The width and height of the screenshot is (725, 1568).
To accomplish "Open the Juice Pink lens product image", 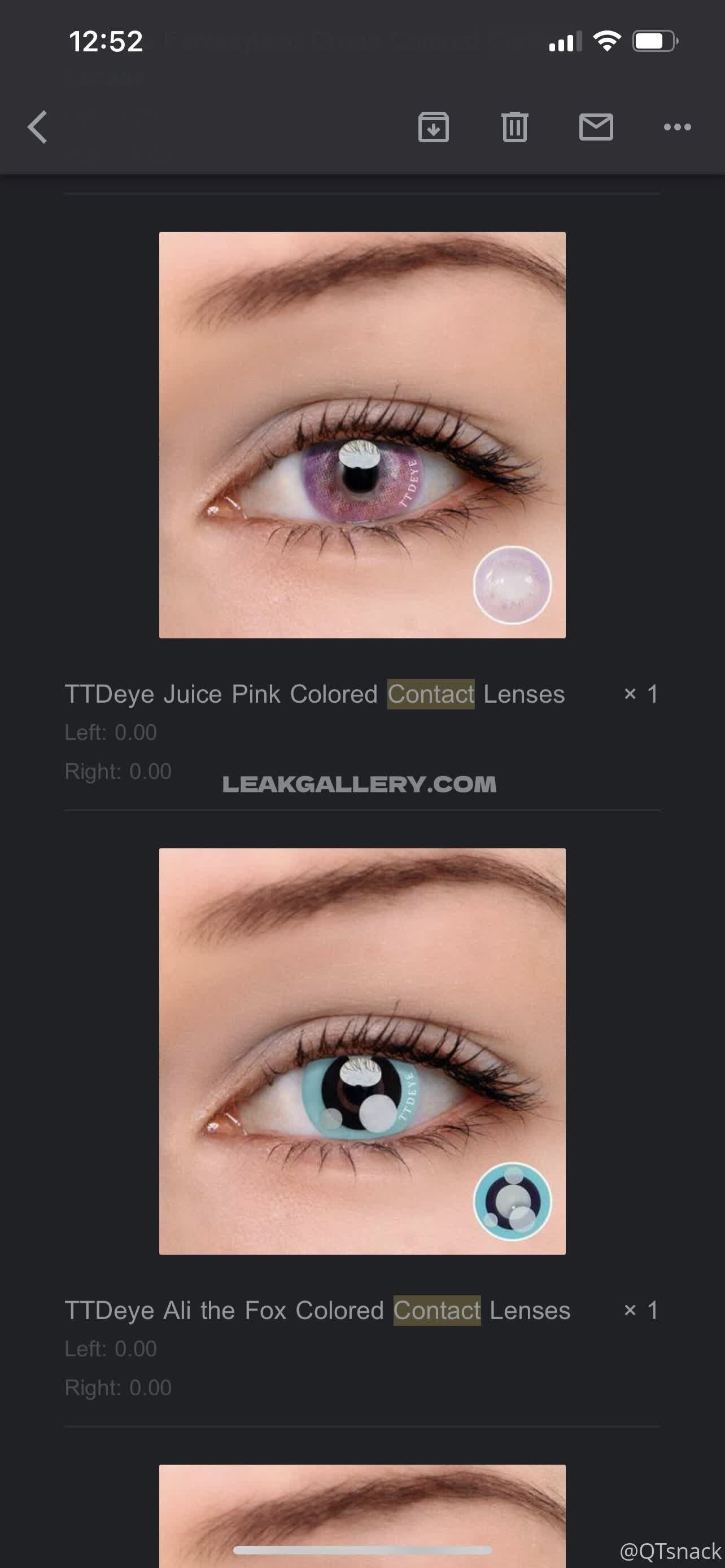I will pos(362,435).
